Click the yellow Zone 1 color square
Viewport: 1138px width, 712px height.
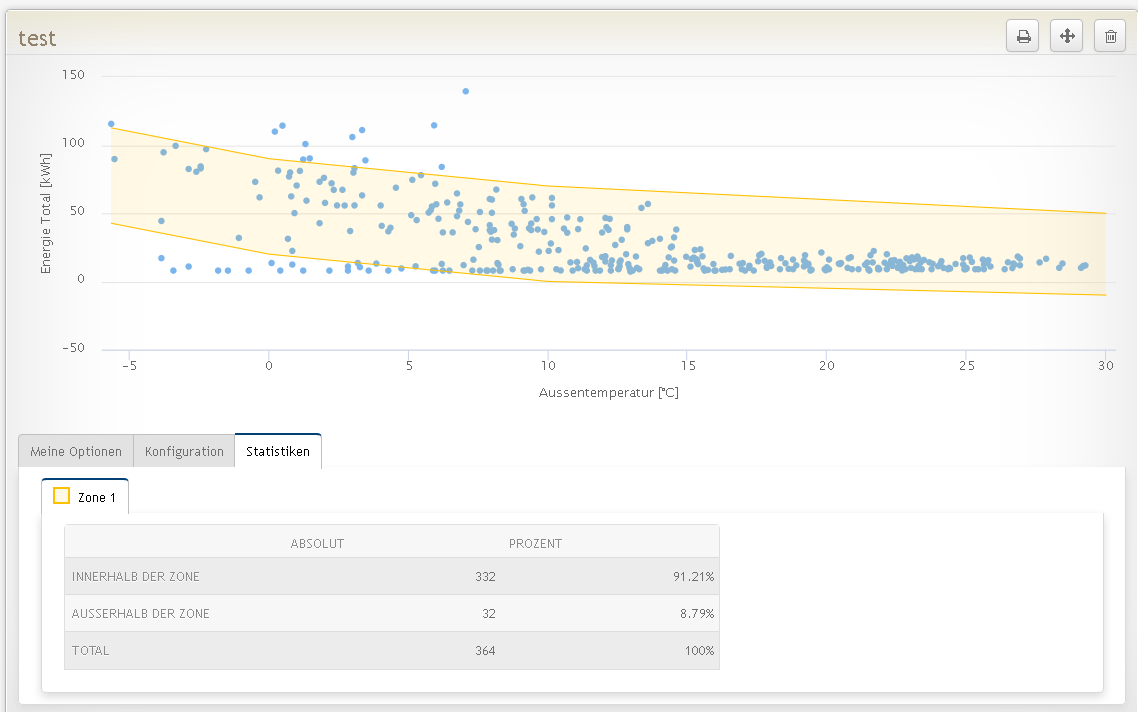tap(62, 496)
